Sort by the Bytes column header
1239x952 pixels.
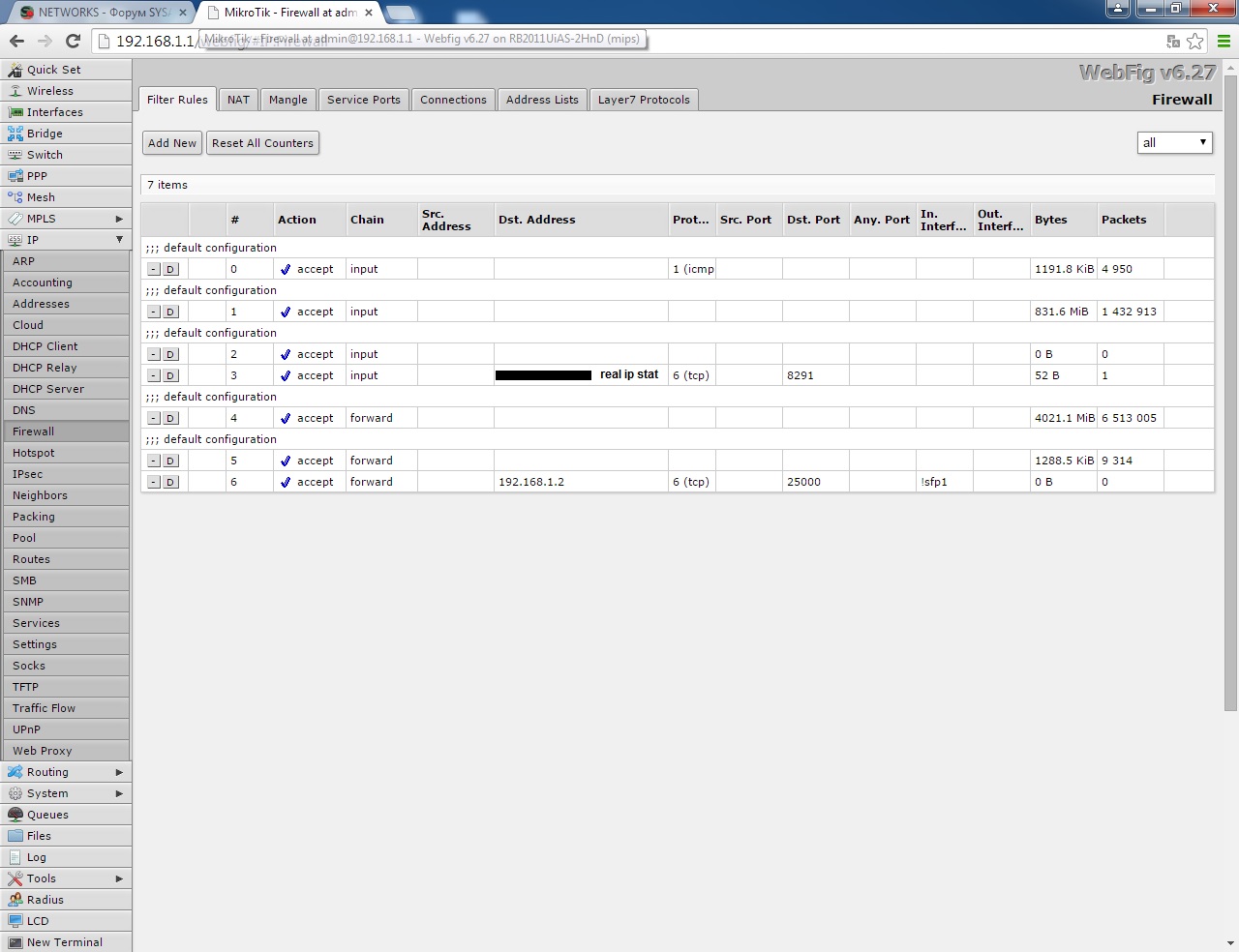[x=1064, y=220]
